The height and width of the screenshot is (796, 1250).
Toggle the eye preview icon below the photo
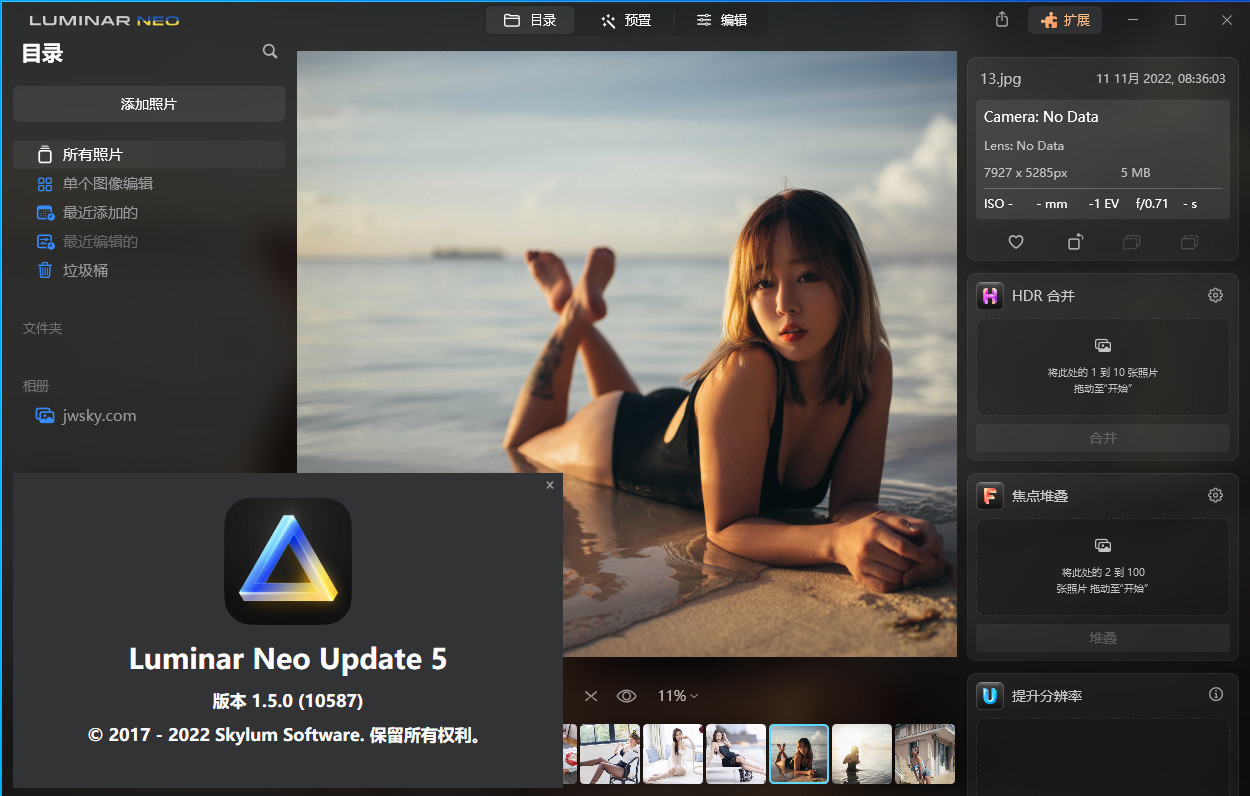(x=626, y=695)
